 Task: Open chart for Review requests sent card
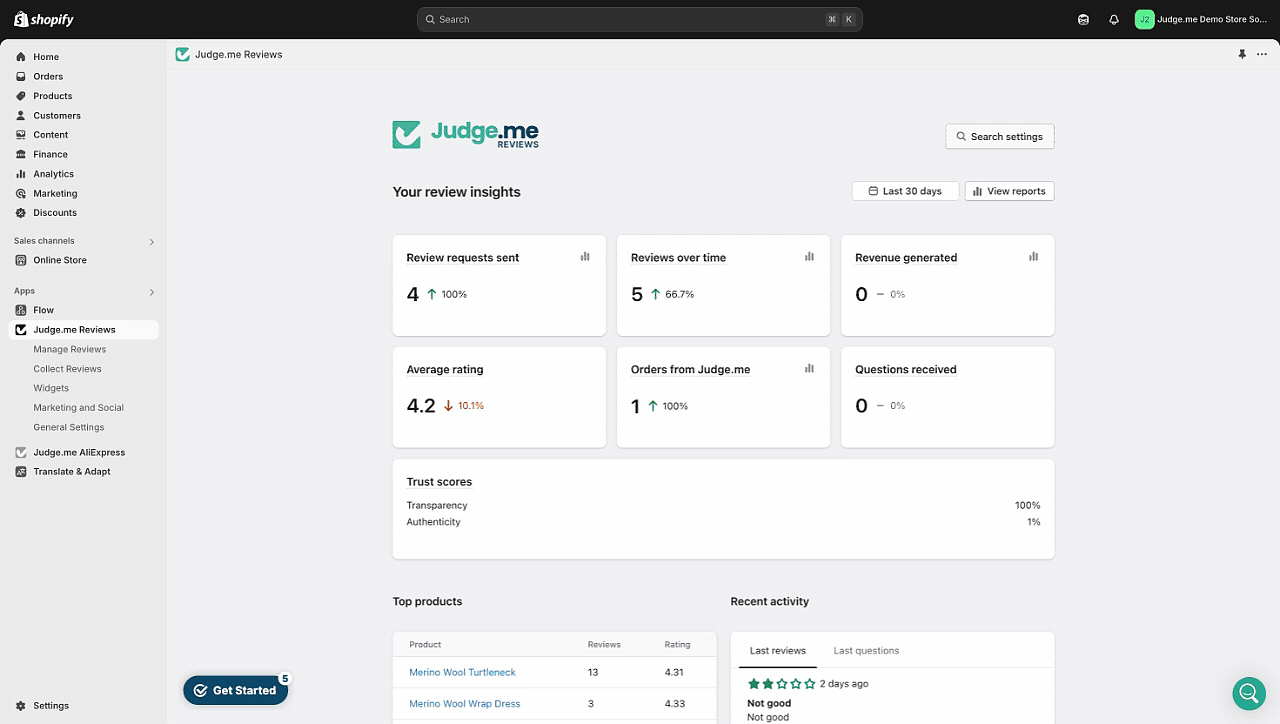click(585, 257)
